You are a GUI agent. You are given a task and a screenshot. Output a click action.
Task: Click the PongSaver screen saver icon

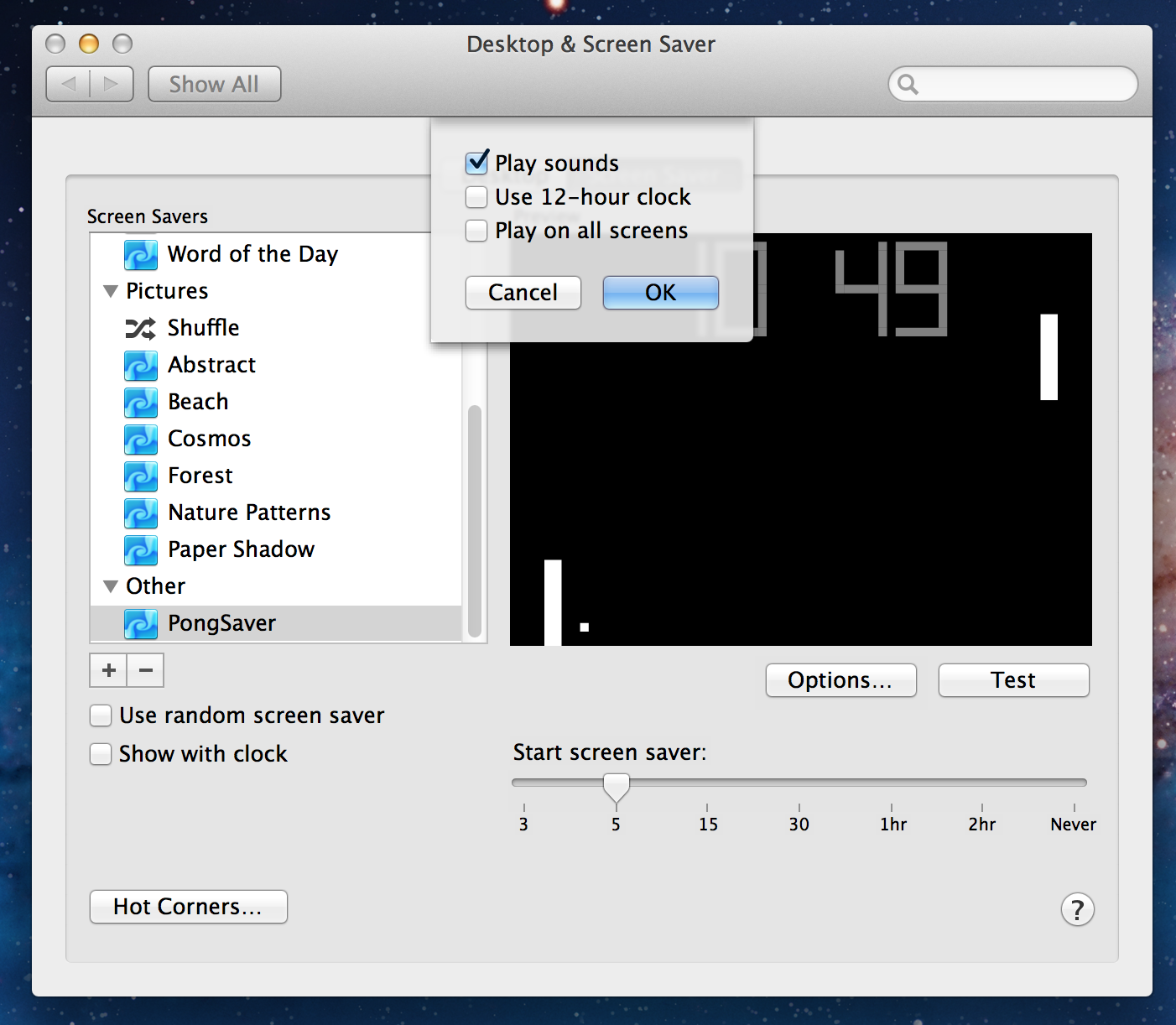[x=141, y=623]
